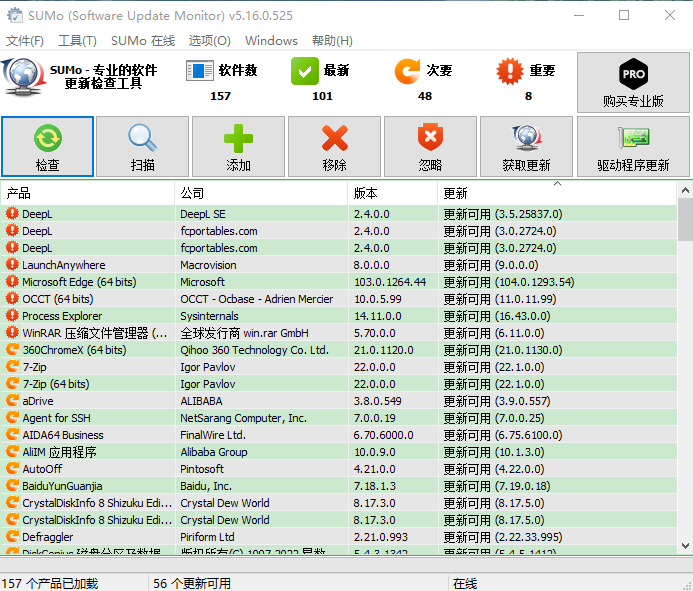Click the scrollbar down arrow
This screenshot has width=693, height=591.
click(x=685, y=546)
